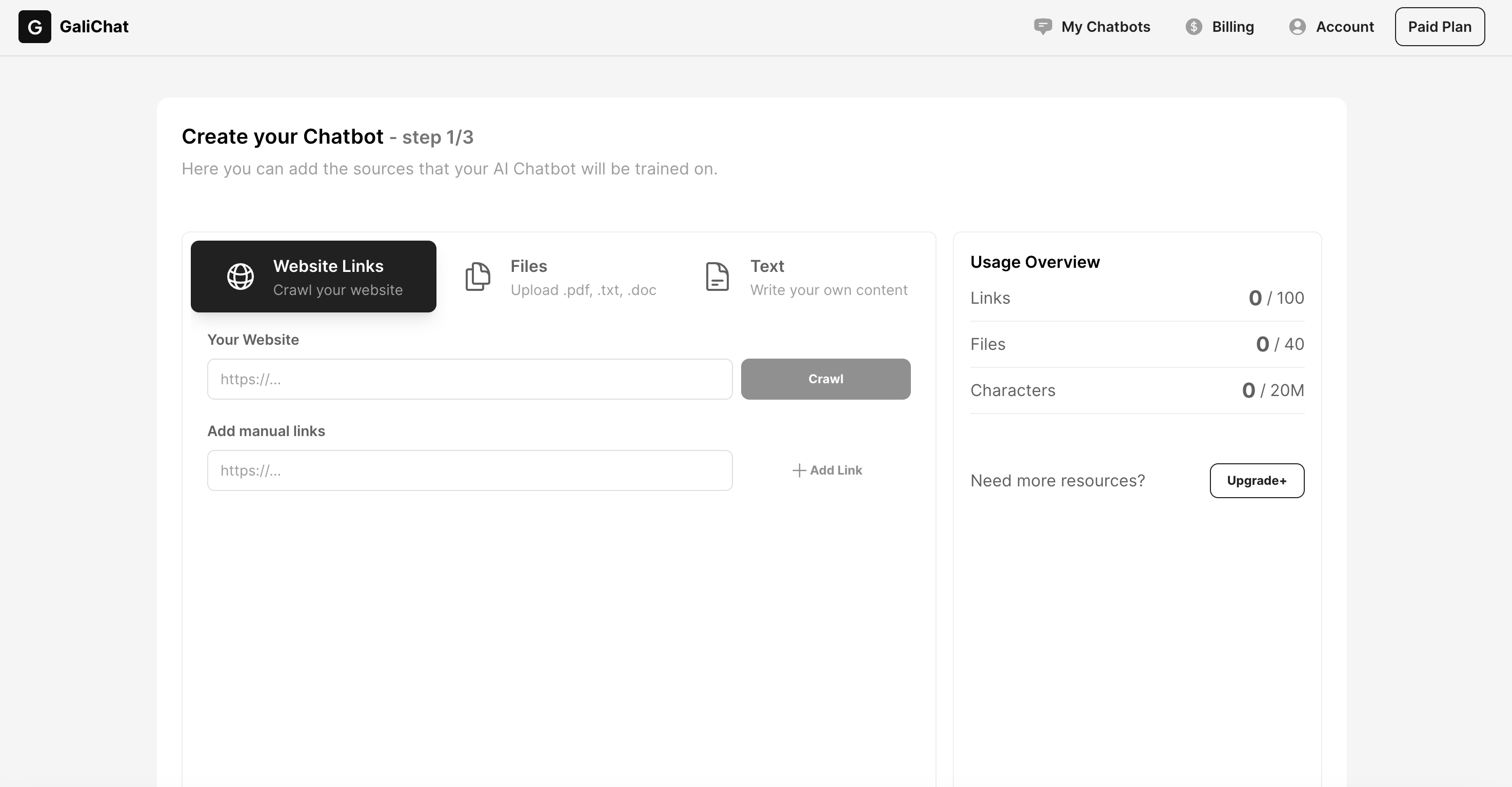Click the Add Link option
Viewport: 1512px width, 787px height.
pyautogui.click(x=827, y=470)
